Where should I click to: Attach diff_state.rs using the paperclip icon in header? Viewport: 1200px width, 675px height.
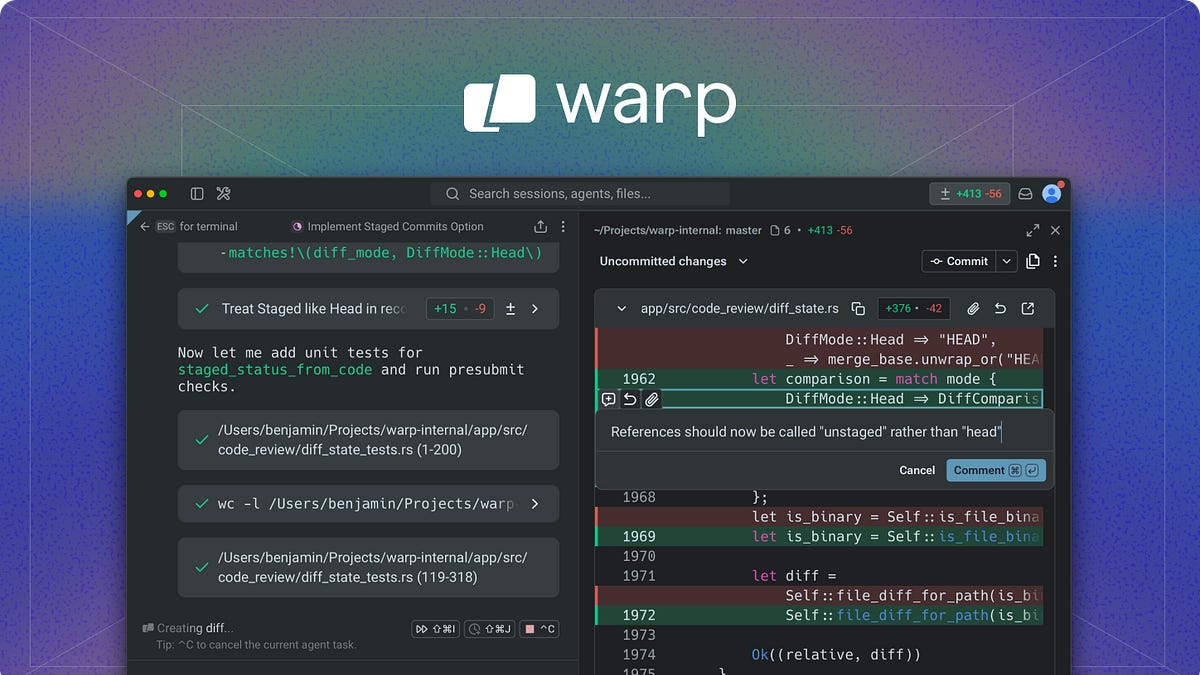[x=973, y=309]
